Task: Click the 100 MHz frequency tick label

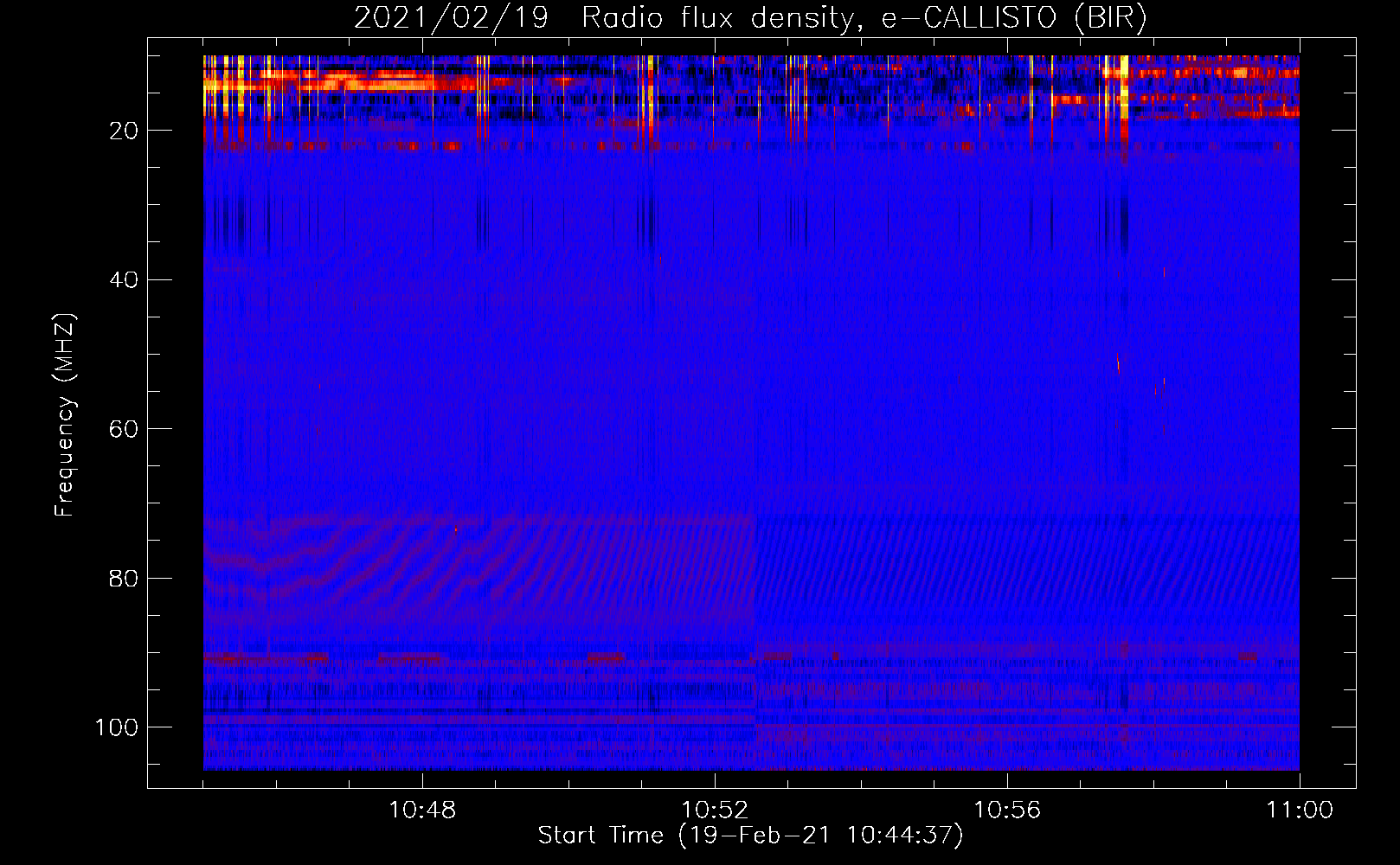Action: pos(117,727)
